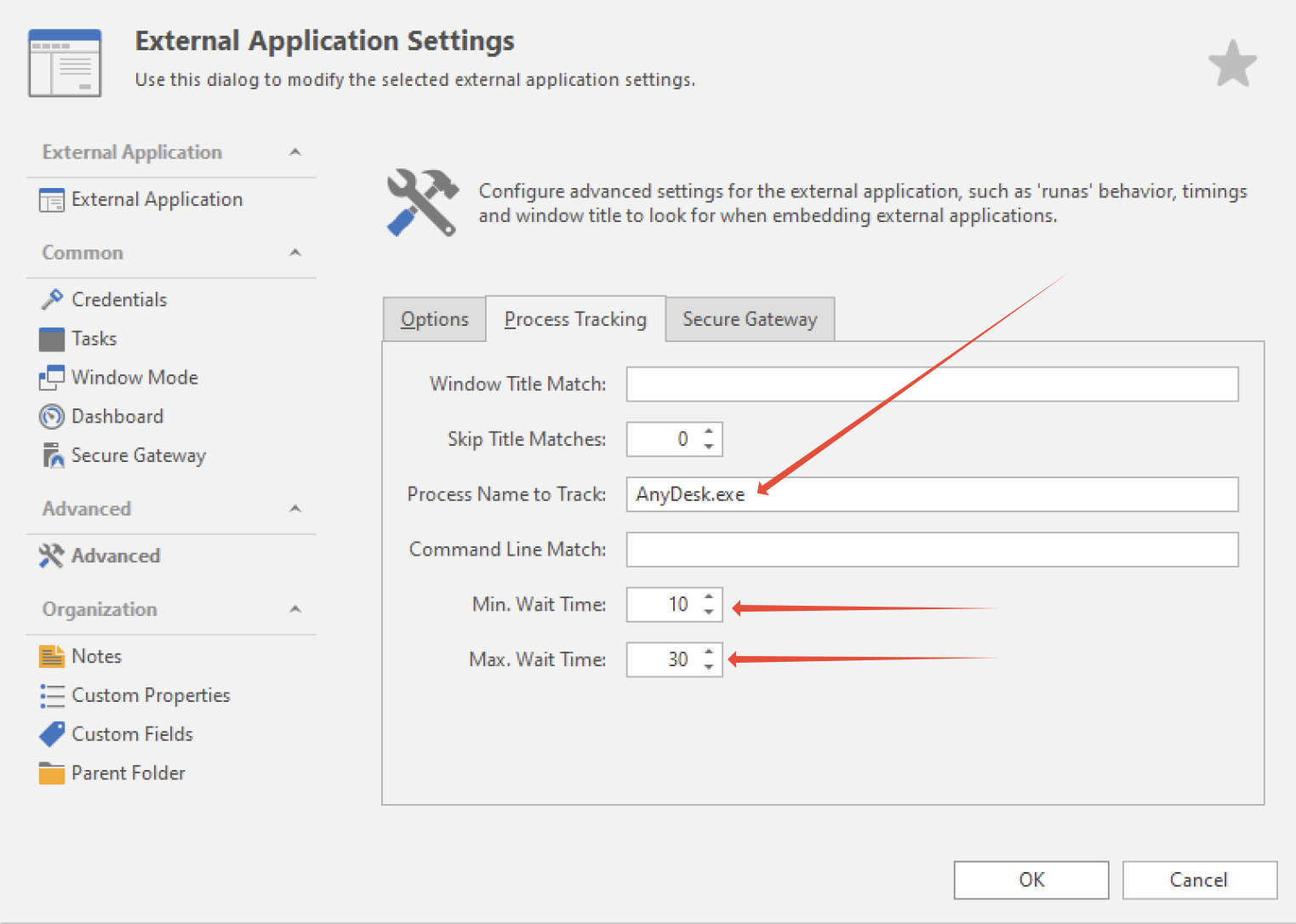Click the Custom Fields tag icon

pyautogui.click(x=52, y=734)
